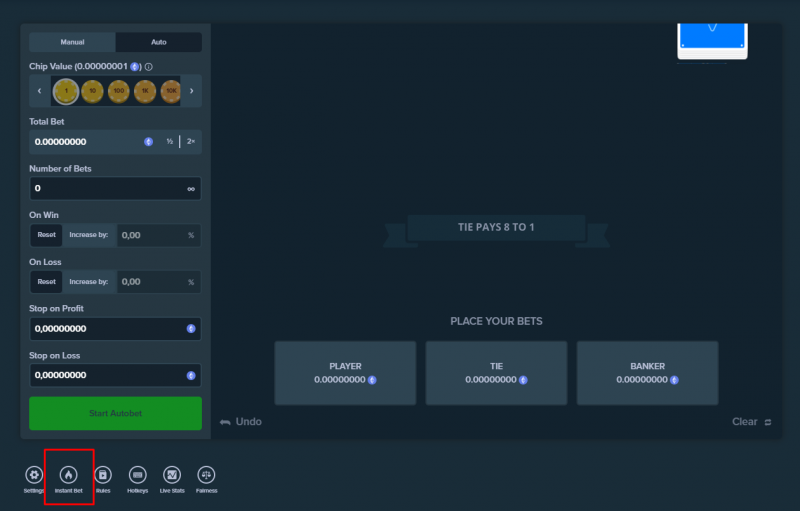Image resolution: width=800 pixels, height=511 pixels.
Task: Click the Ethereum icon in Stop on Loss
Action: (x=191, y=375)
